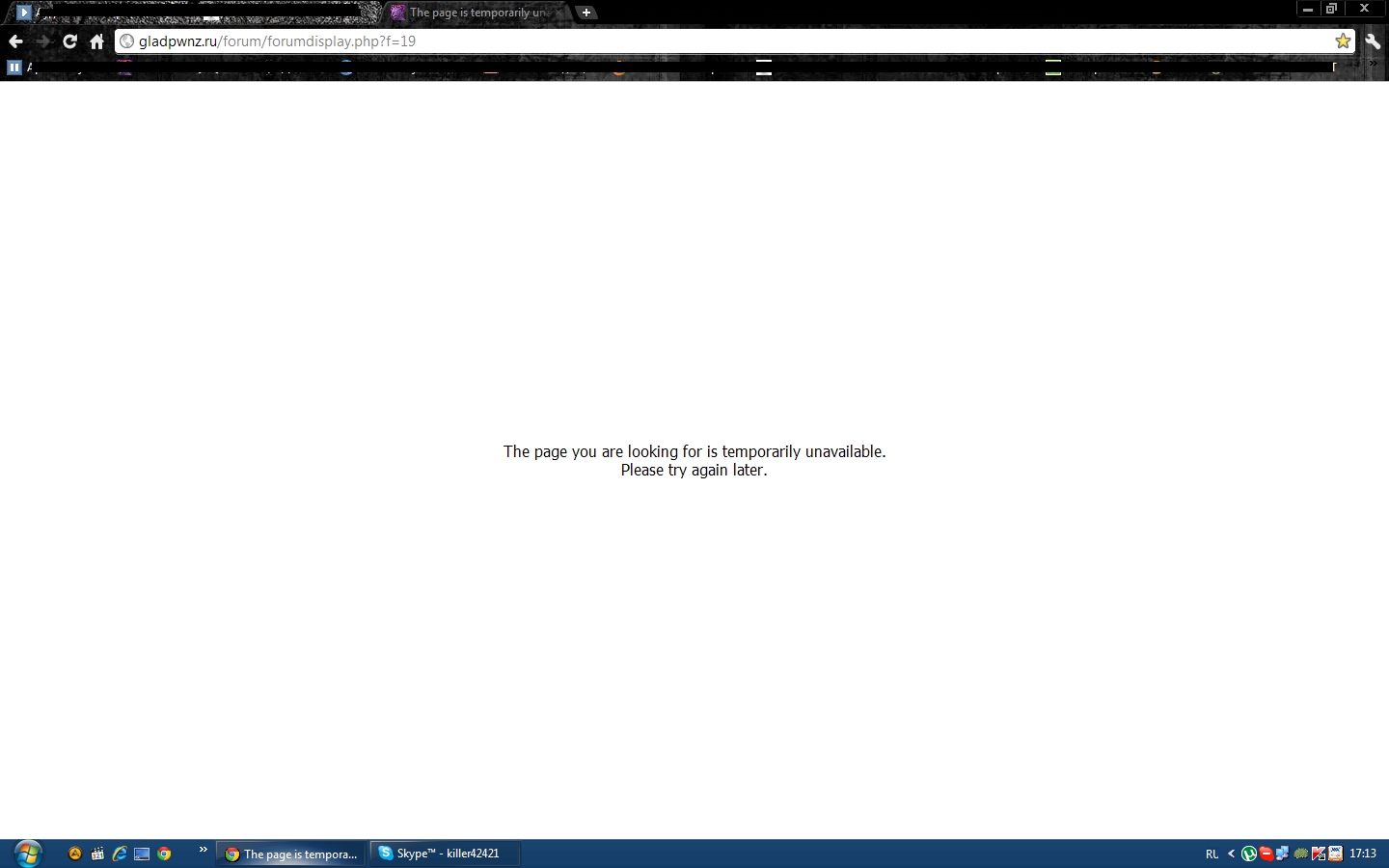Click the "Please try again later." text
Image resolution: width=1389 pixels, height=868 pixels.
694,471
